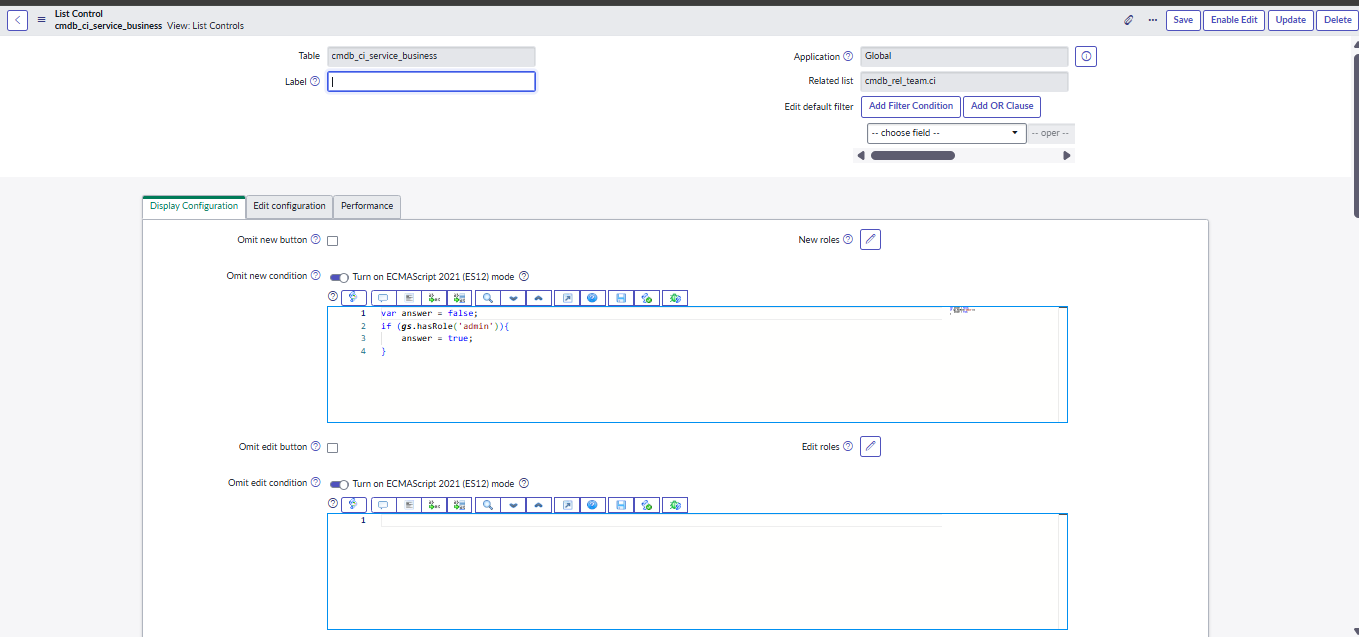Check the Omit new button checkbox

click(333, 241)
